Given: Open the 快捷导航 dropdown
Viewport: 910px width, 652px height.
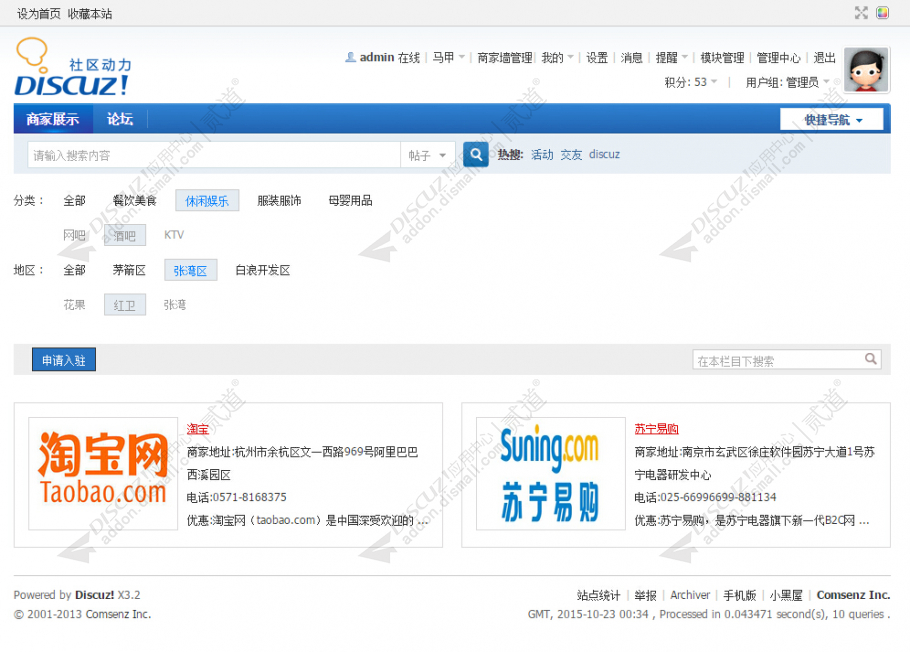Looking at the screenshot, I should [832, 120].
